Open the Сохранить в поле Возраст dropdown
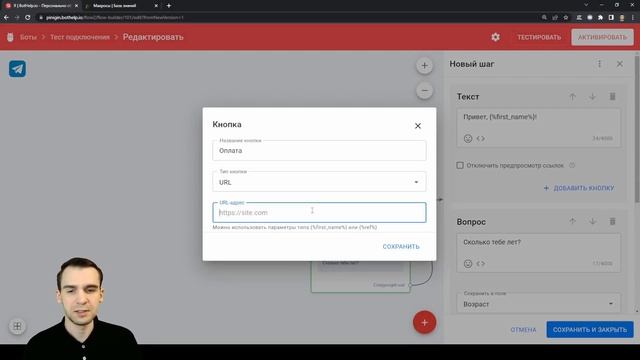640x360 pixels. point(538,304)
